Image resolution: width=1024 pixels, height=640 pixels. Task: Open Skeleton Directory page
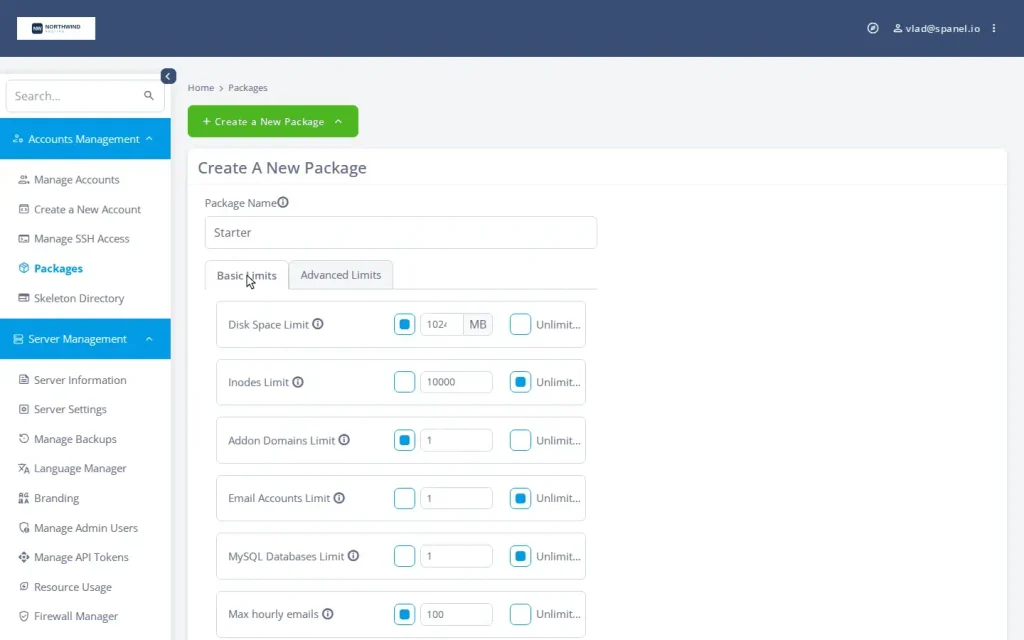[79, 298]
